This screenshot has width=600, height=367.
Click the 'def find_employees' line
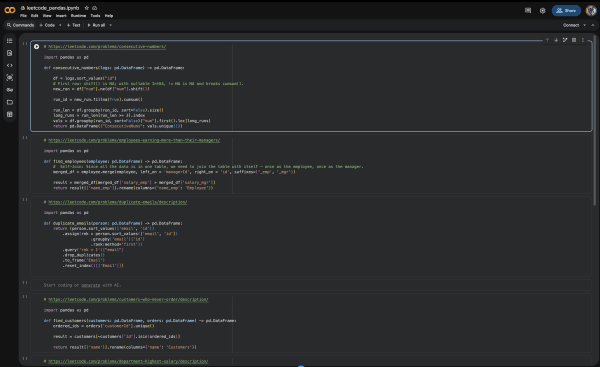(x=113, y=161)
